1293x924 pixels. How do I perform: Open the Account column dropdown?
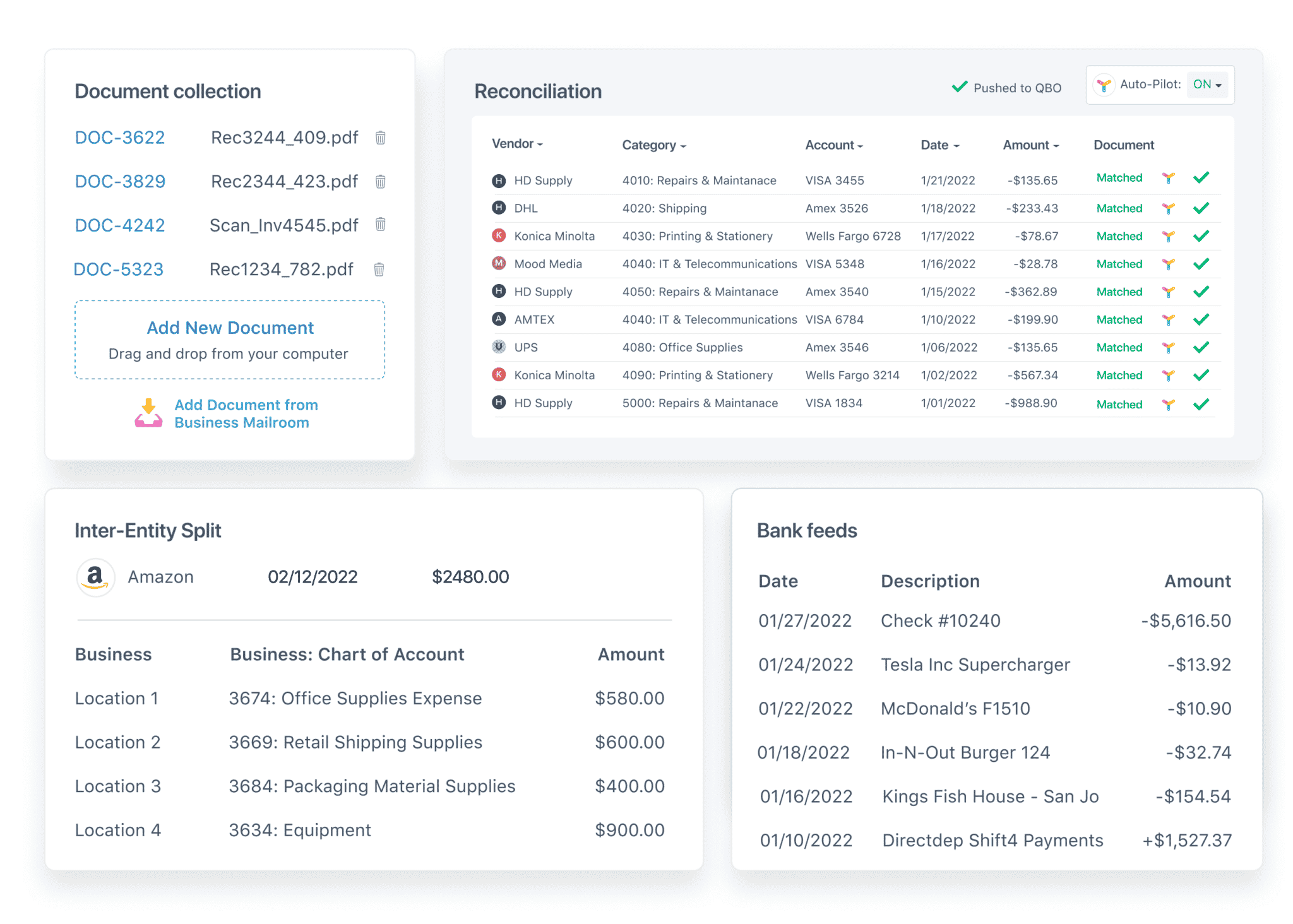(x=834, y=145)
